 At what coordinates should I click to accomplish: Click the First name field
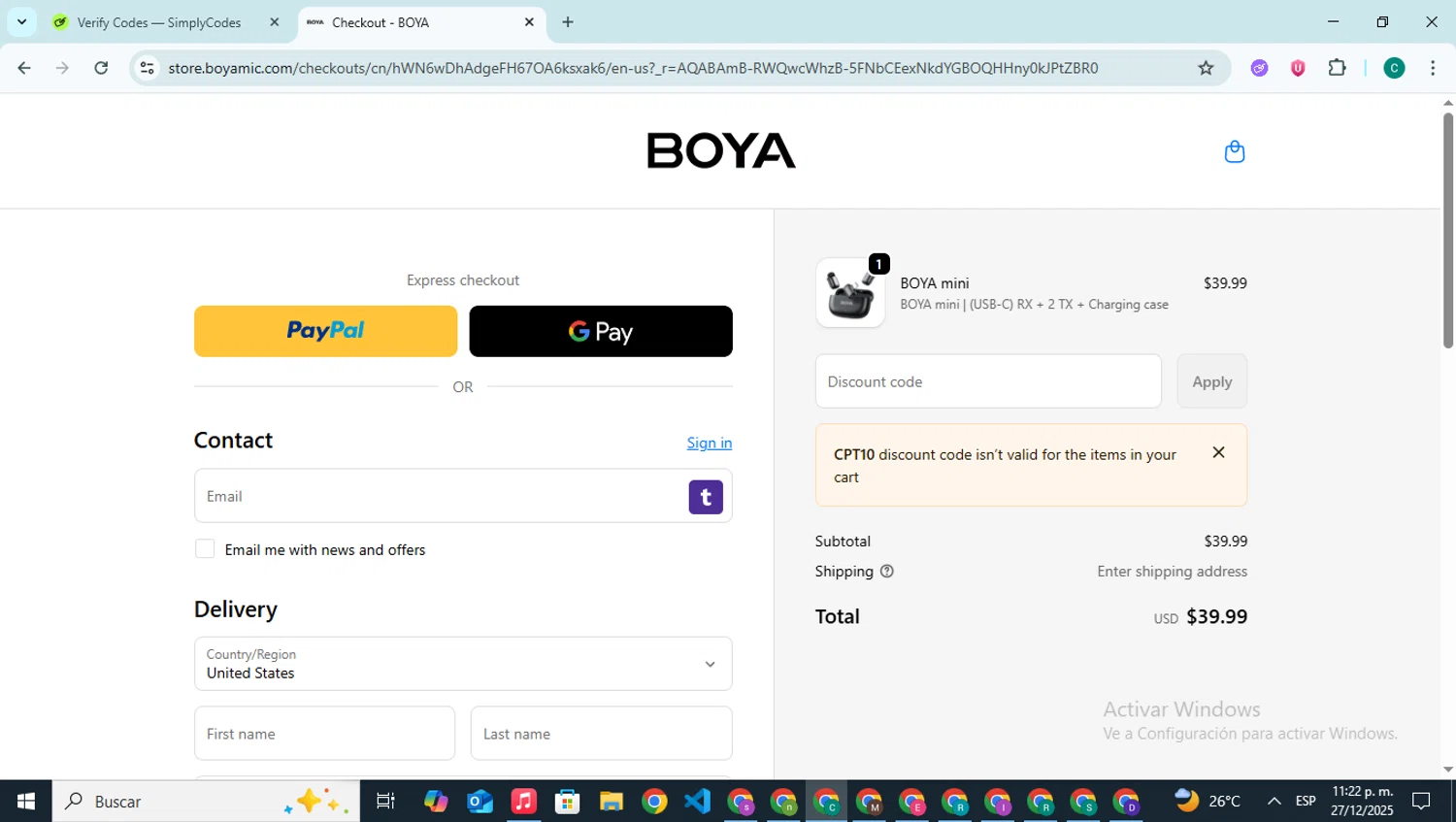tap(324, 734)
